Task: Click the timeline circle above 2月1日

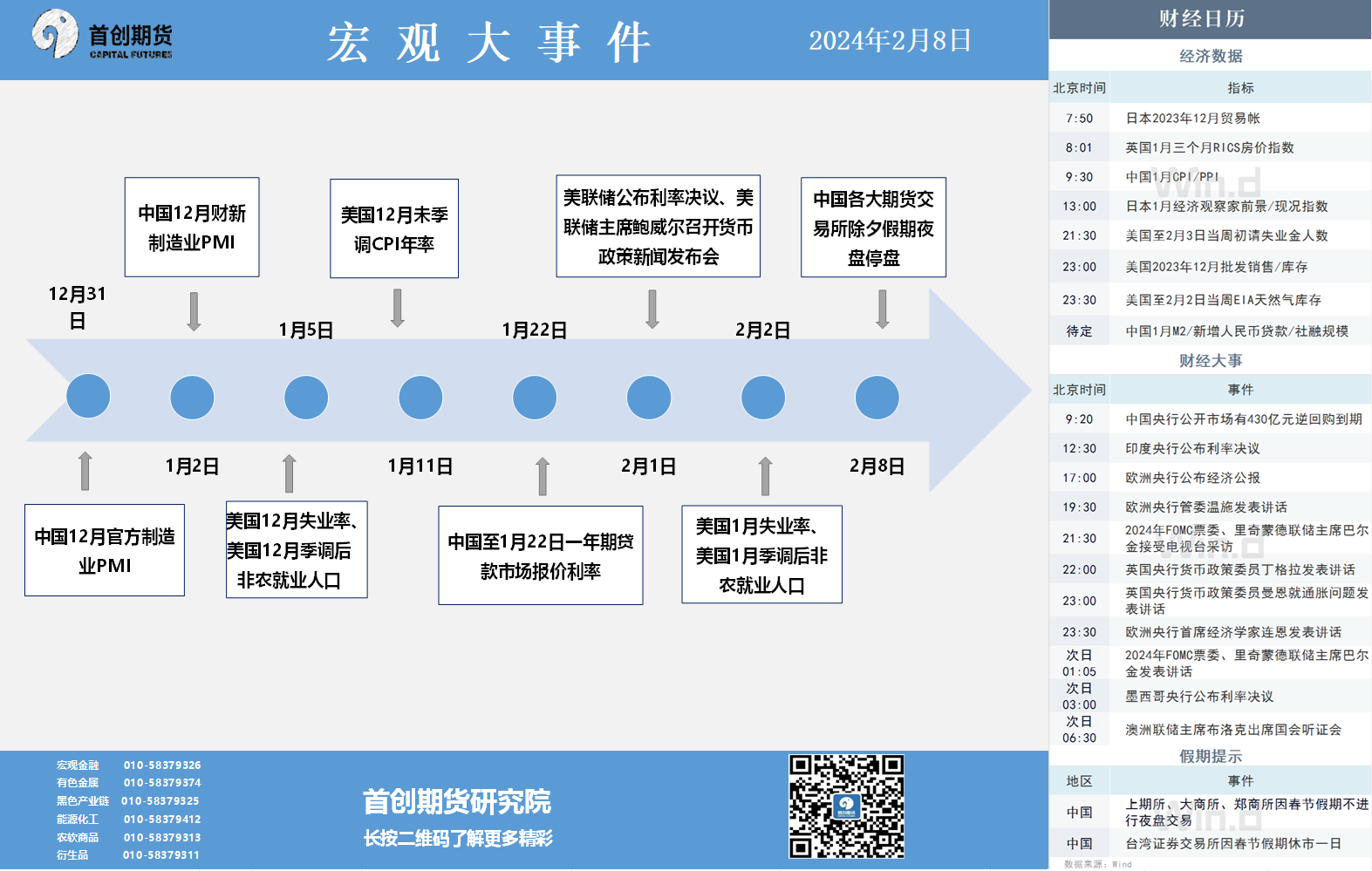Action: click(x=649, y=398)
